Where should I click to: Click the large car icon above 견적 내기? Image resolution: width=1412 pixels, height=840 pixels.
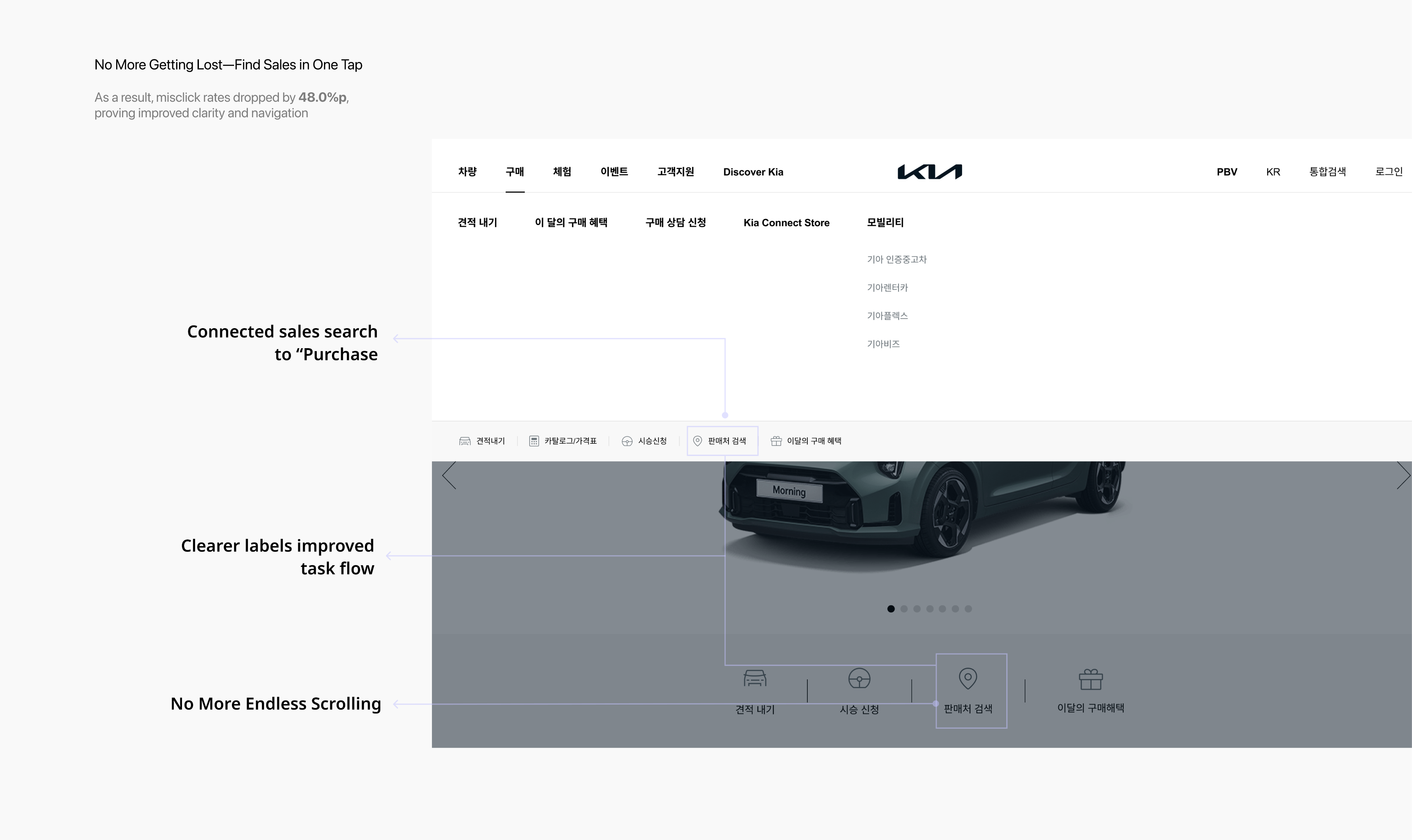(x=754, y=678)
